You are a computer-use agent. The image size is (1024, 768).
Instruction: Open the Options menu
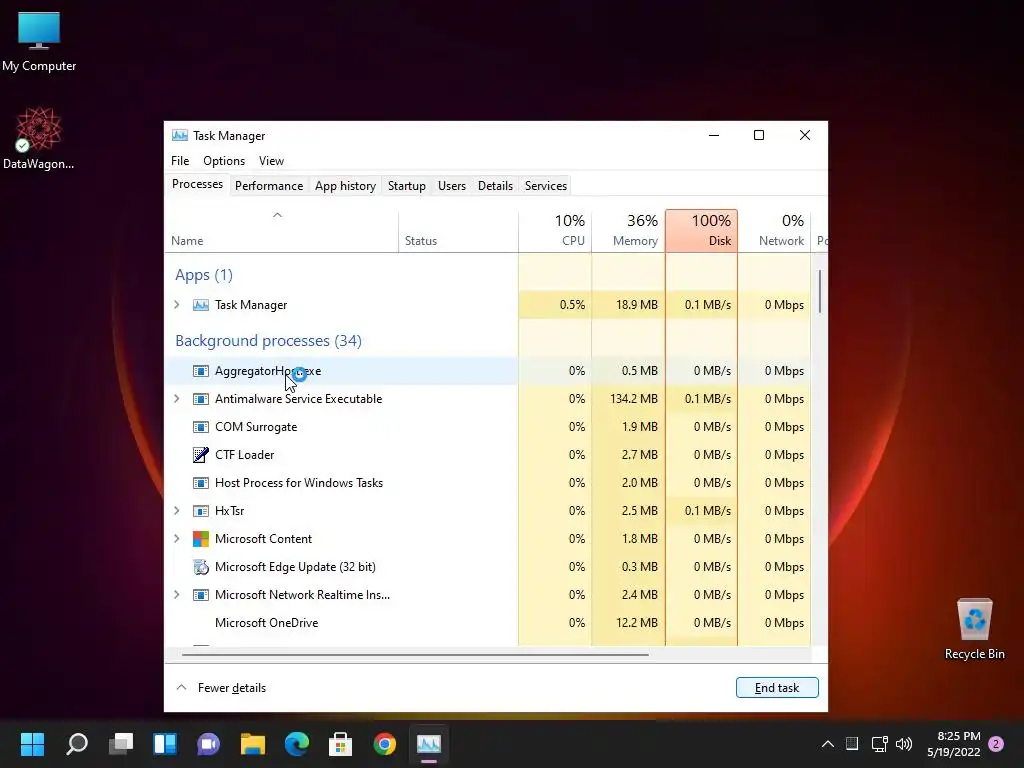(x=224, y=161)
